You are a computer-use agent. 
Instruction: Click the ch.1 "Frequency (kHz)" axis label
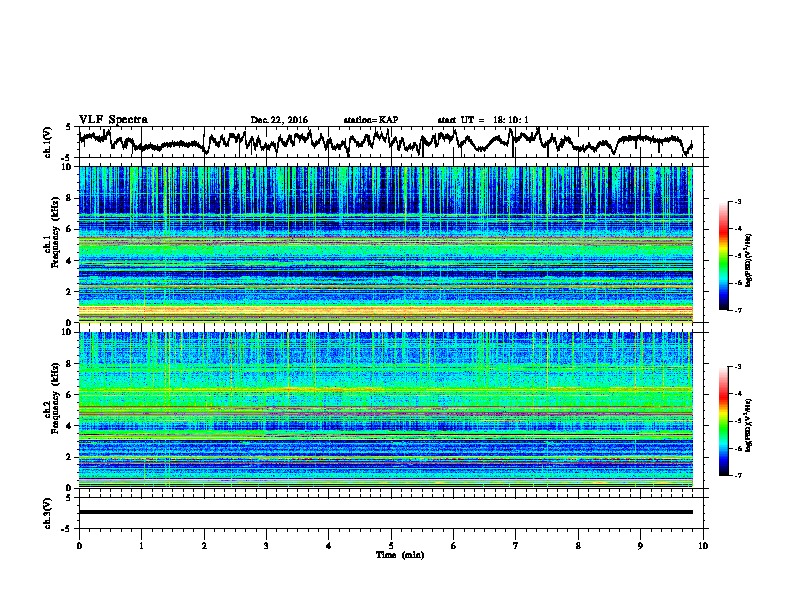tap(56, 232)
